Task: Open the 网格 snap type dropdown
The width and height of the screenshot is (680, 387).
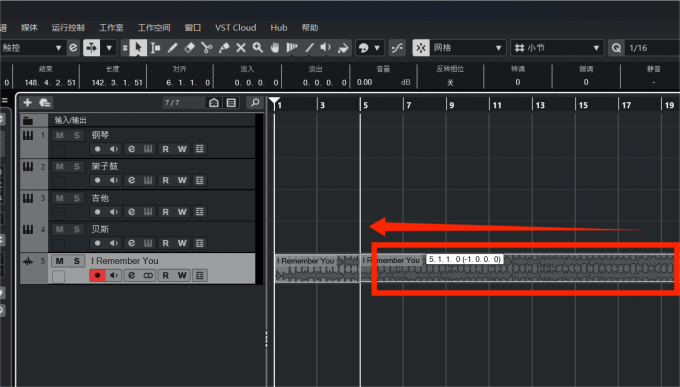Action: click(x=468, y=48)
